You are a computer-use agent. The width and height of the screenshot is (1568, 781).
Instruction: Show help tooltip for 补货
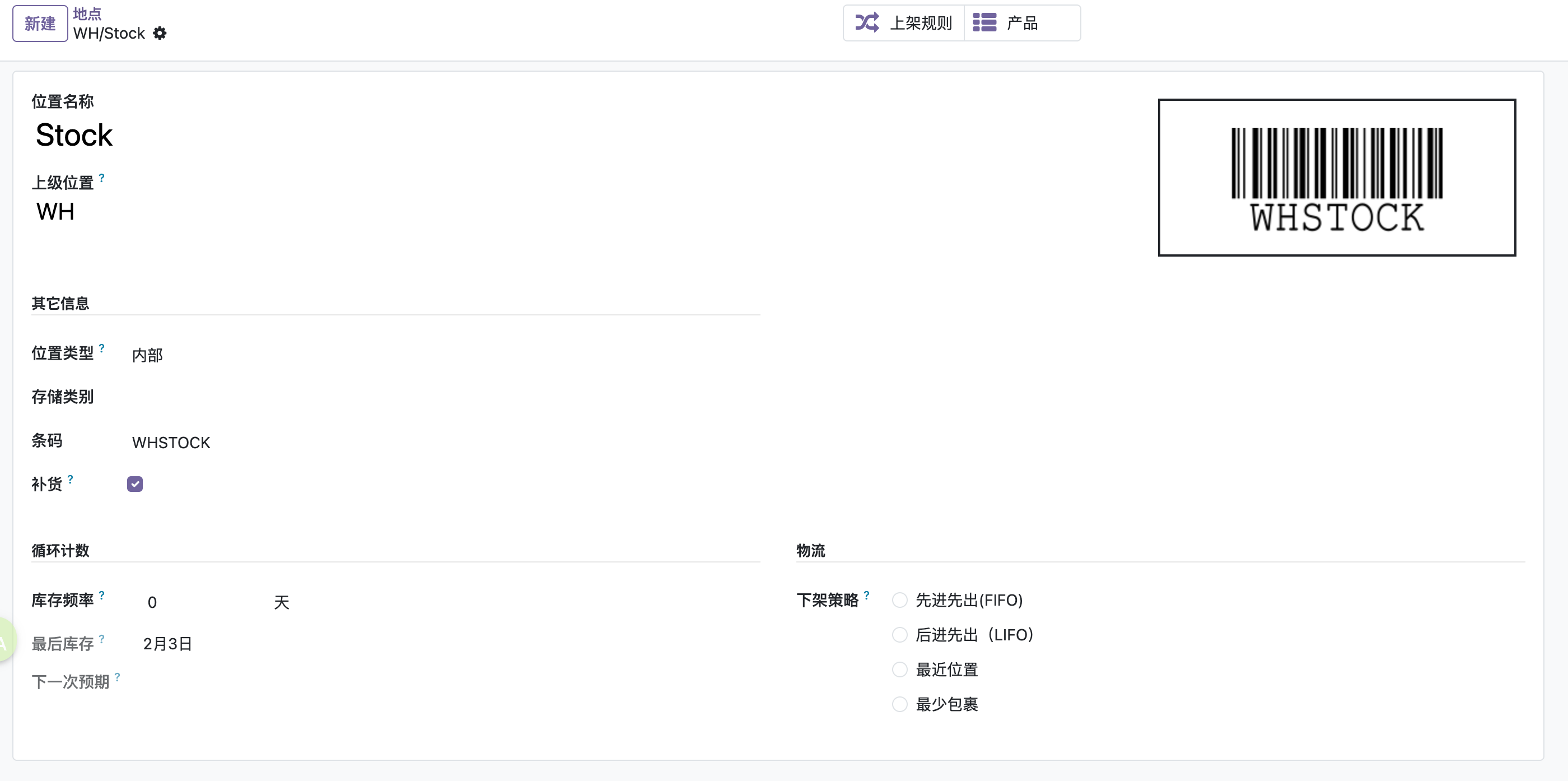[x=71, y=480]
